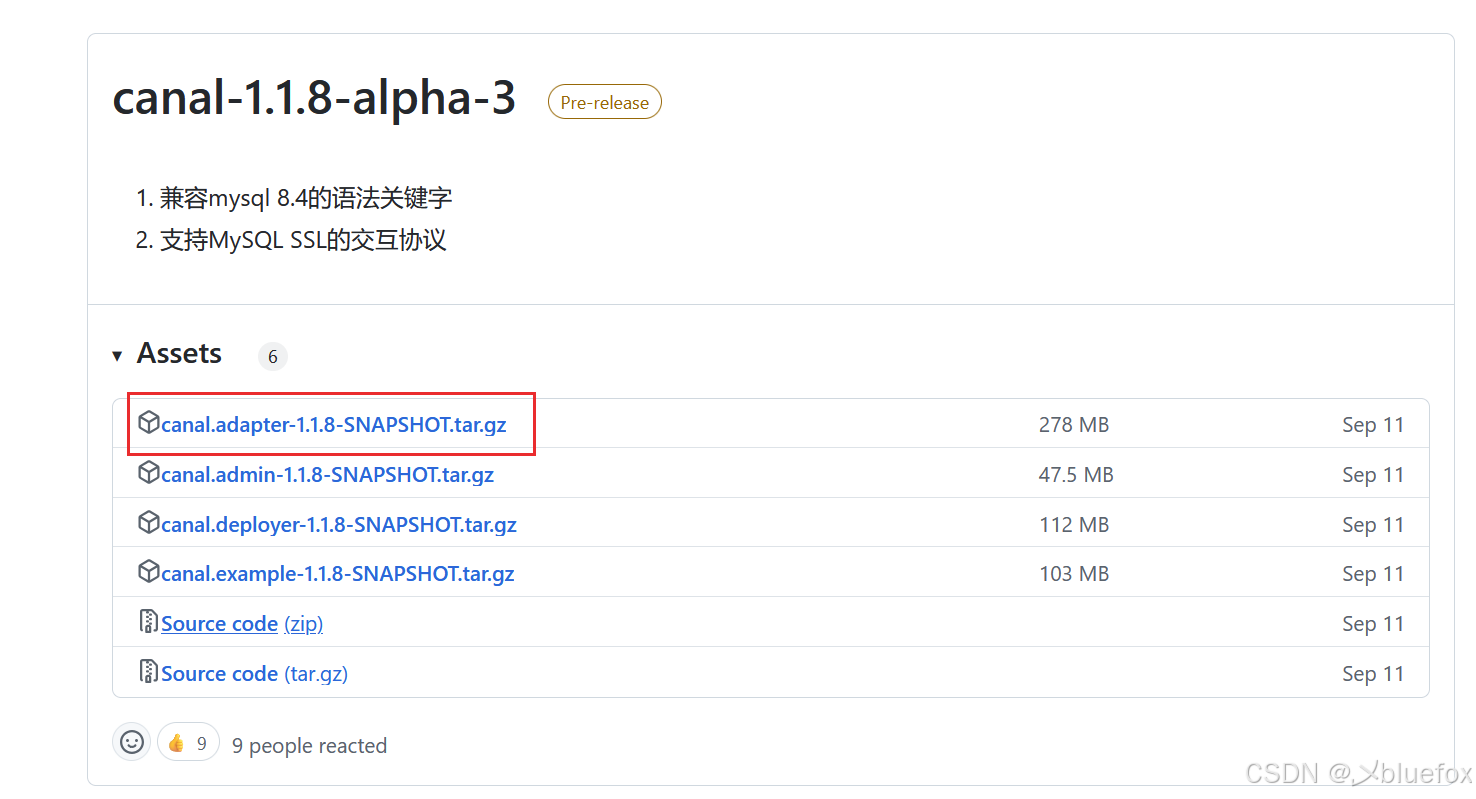Click the zip file icon beside Source code (zip)
The width and height of the screenshot is (1476, 799).
click(x=147, y=621)
